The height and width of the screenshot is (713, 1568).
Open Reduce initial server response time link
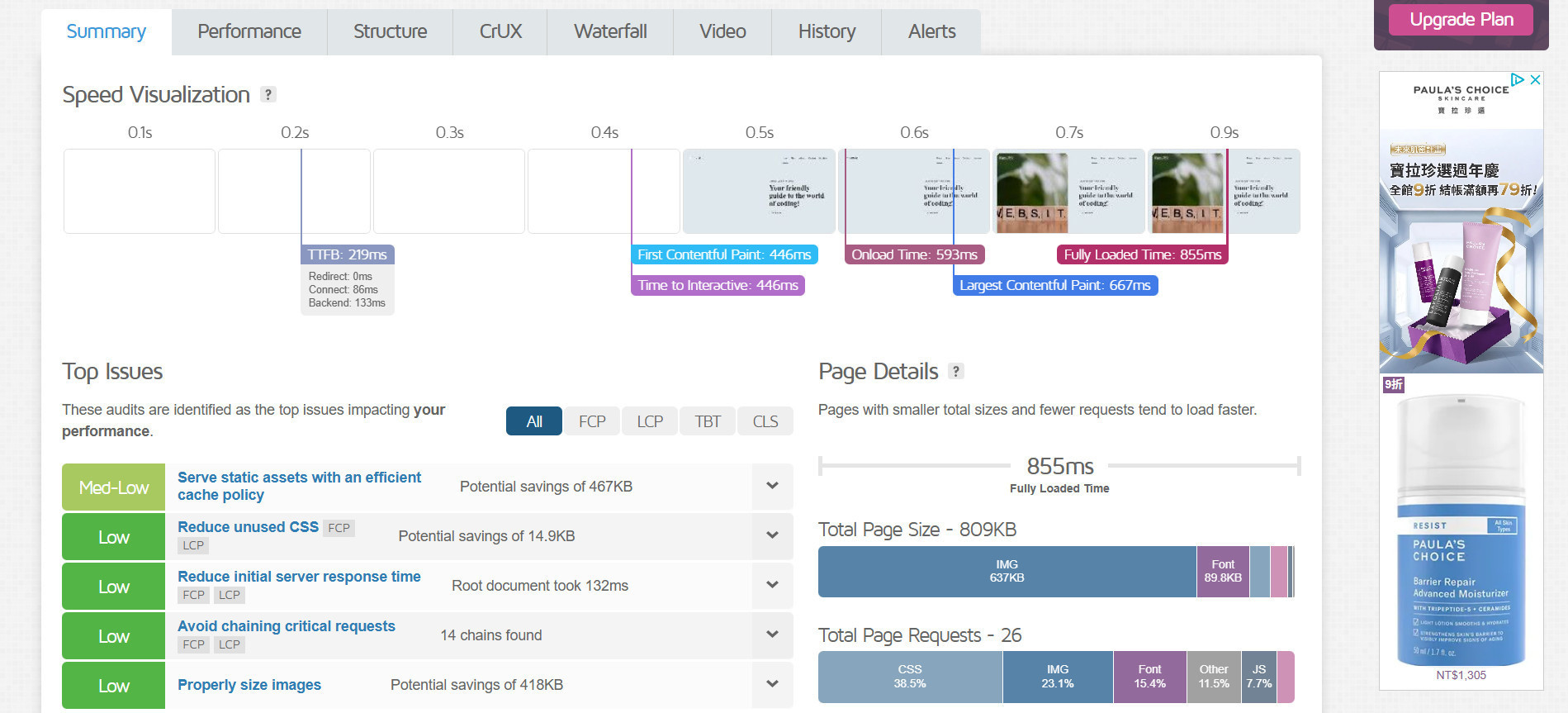pos(299,577)
